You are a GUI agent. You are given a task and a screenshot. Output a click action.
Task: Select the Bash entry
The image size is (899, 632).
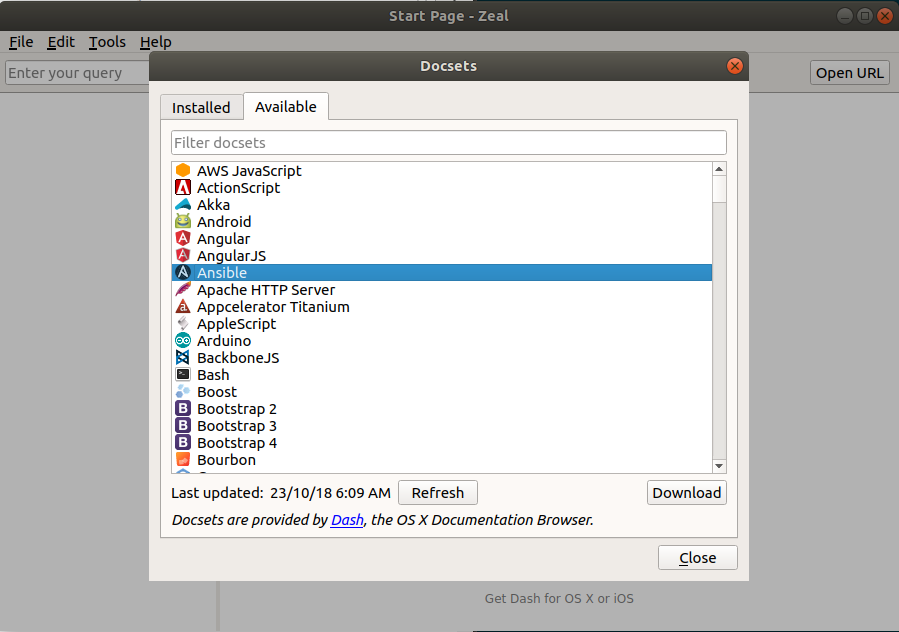(441, 374)
